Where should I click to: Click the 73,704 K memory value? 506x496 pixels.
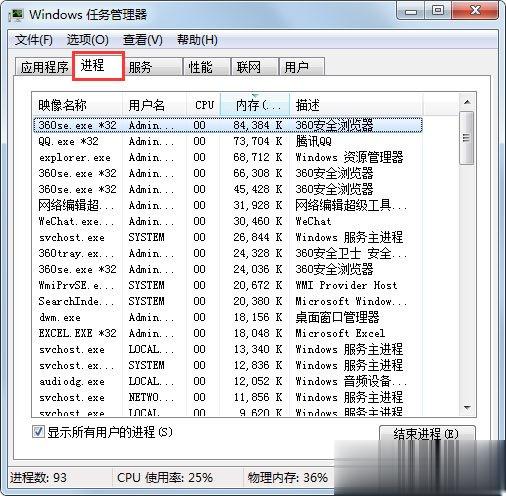tap(258, 141)
